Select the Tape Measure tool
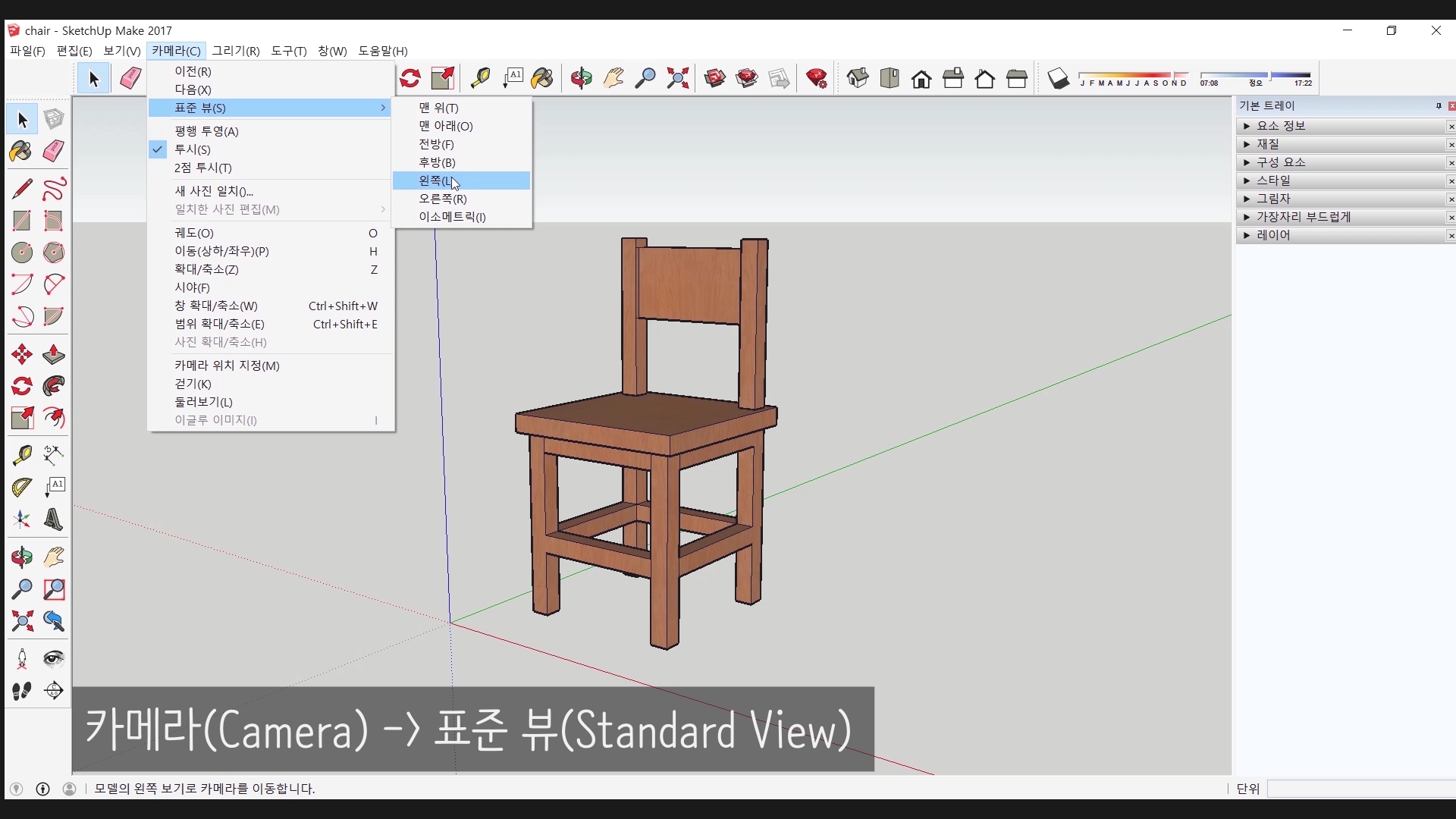This screenshot has width=1456, height=819. [x=21, y=455]
